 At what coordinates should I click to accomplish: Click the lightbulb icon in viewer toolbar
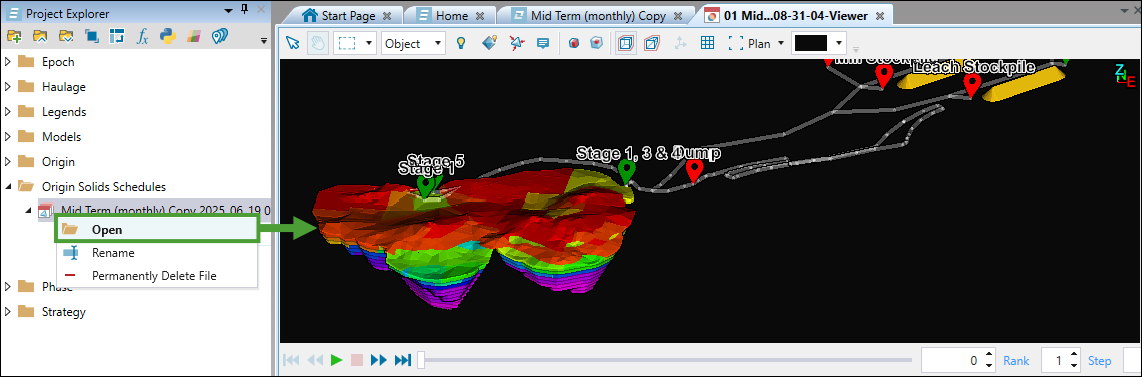pyautogui.click(x=460, y=43)
